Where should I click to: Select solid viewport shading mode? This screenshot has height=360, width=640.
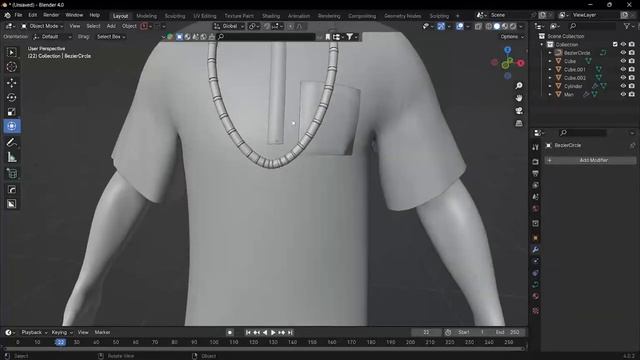tap(497, 26)
